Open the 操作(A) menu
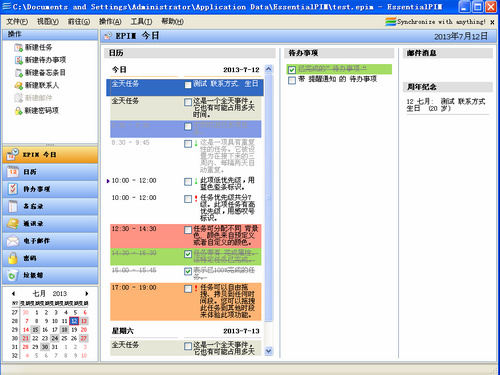 110,22
